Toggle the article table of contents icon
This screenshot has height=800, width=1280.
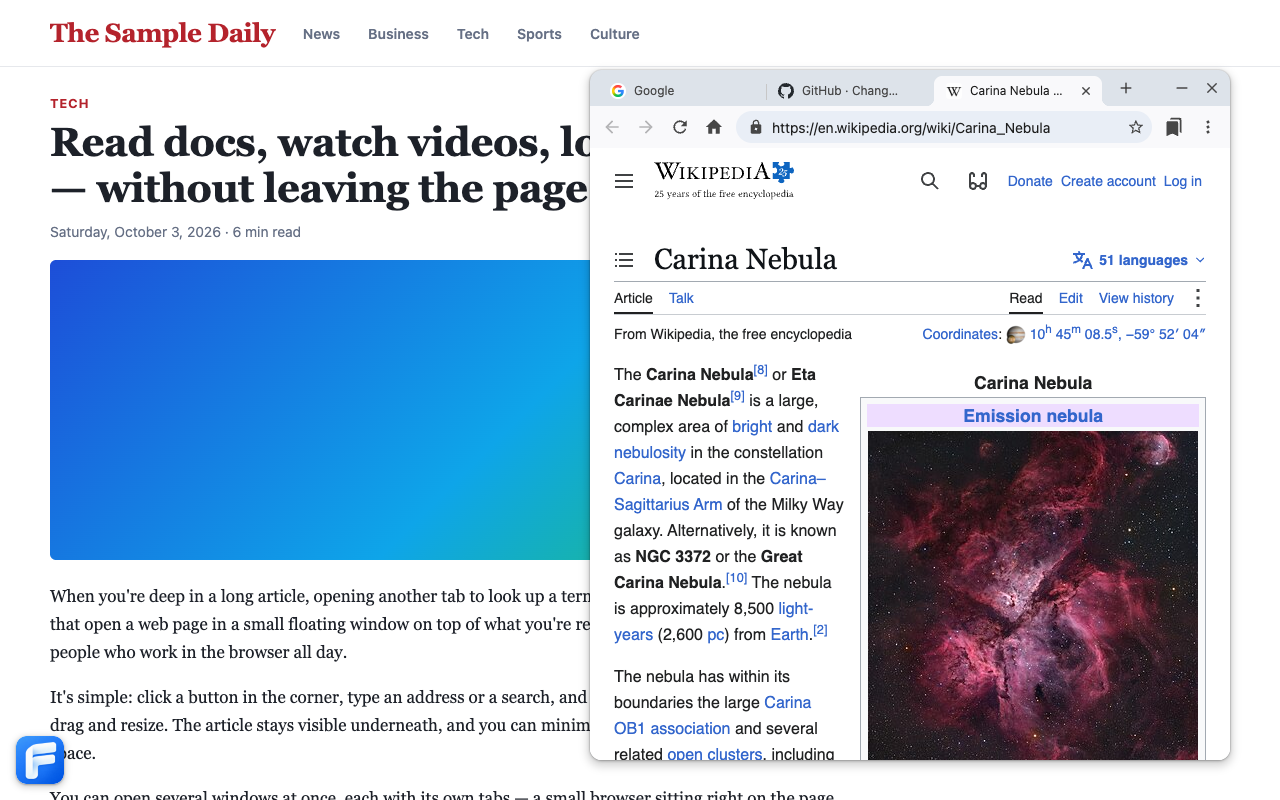point(624,260)
